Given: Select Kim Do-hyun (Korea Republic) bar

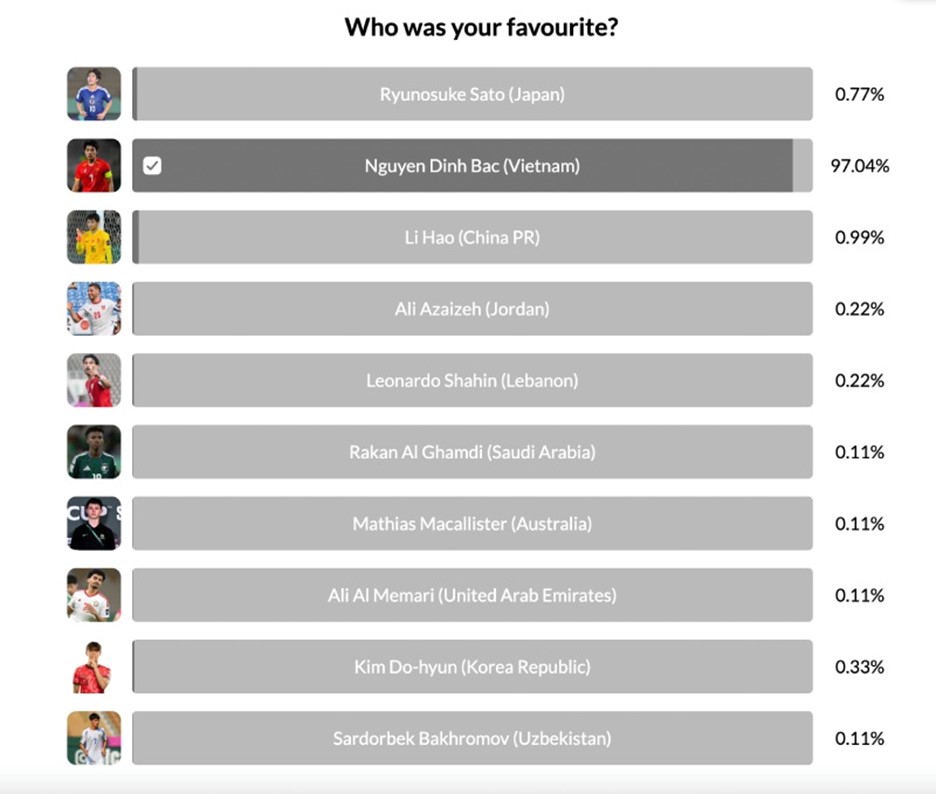Looking at the screenshot, I should click(472, 667).
